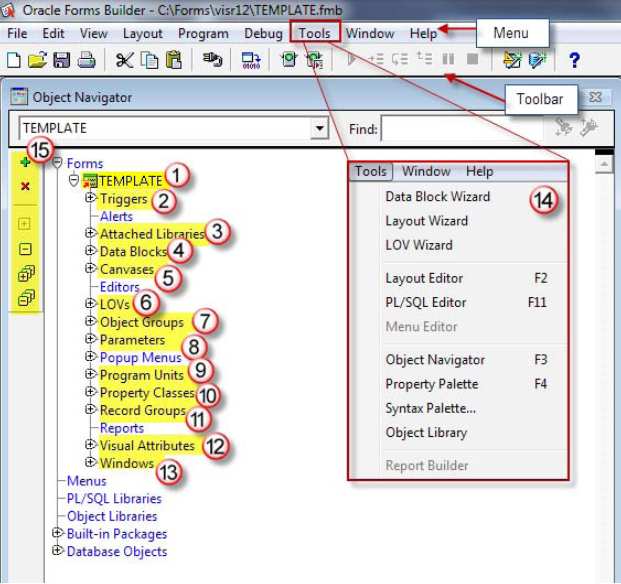Click the Paste clipboard icon
The image size is (621, 584).
tap(173, 60)
